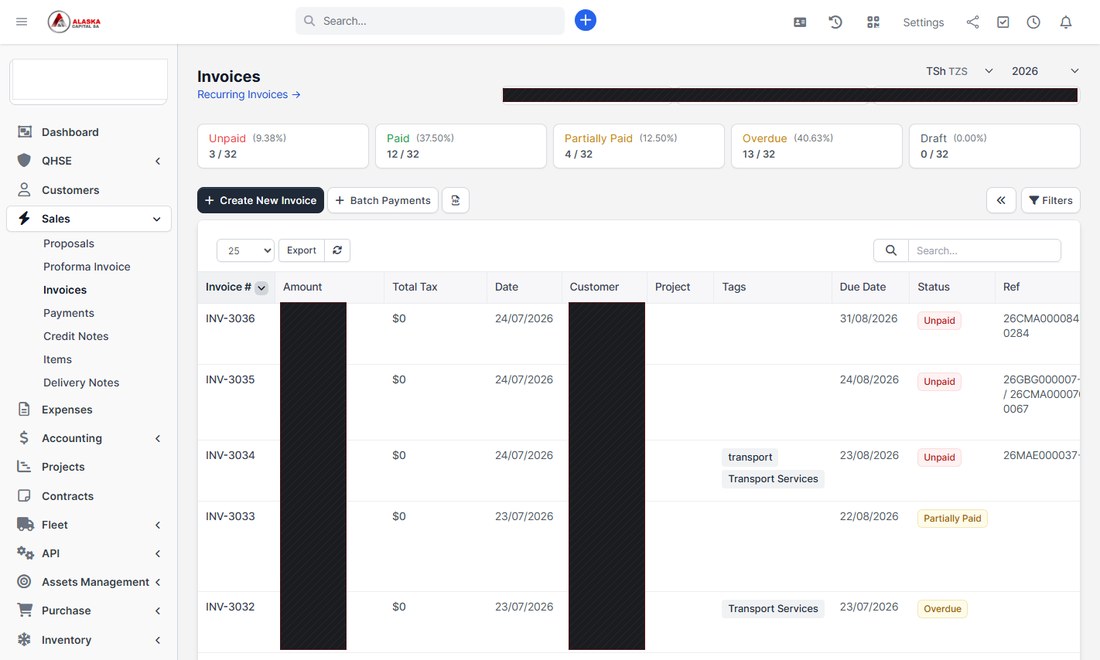Screen dimensions: 1100x660
Task: Click the QHSE shield icon
Action: point(24,160)
